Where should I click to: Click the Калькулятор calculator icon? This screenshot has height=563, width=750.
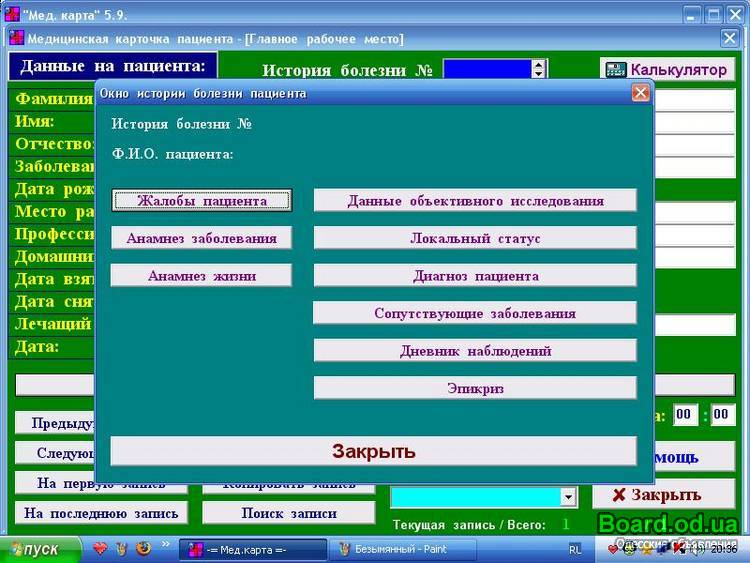(615, 70)
